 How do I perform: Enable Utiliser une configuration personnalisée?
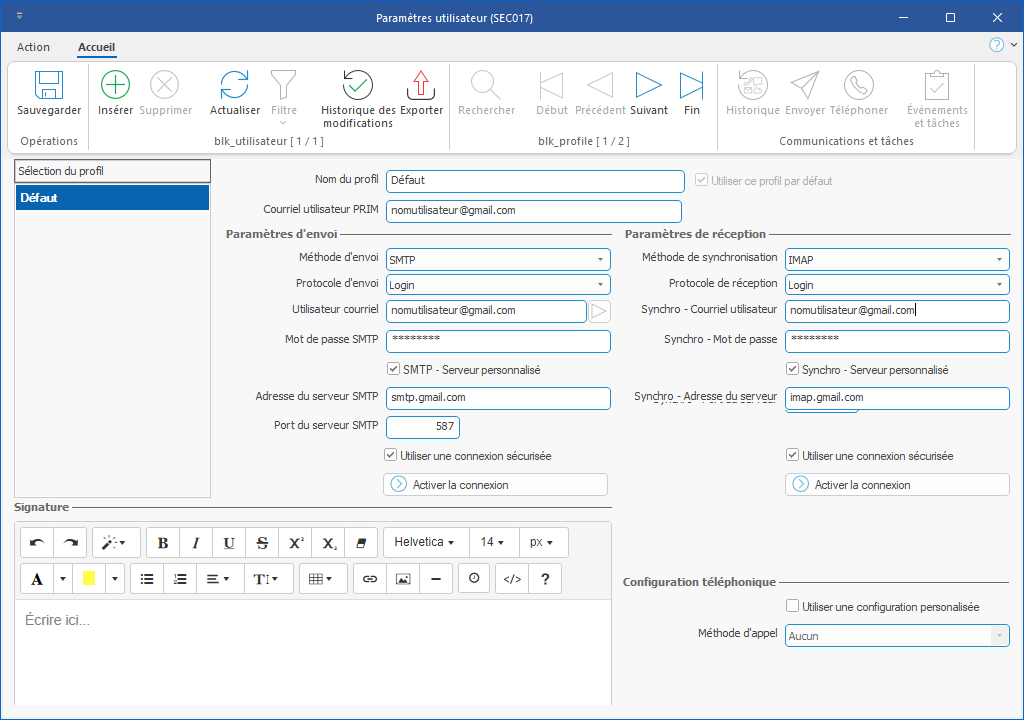(x=792, y=607)
